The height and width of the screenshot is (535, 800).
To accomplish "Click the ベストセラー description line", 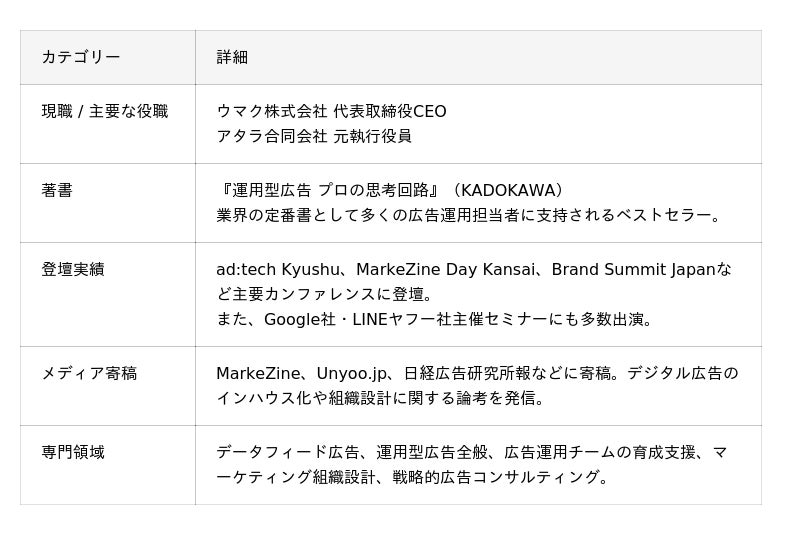I will (x=469, y=215).
